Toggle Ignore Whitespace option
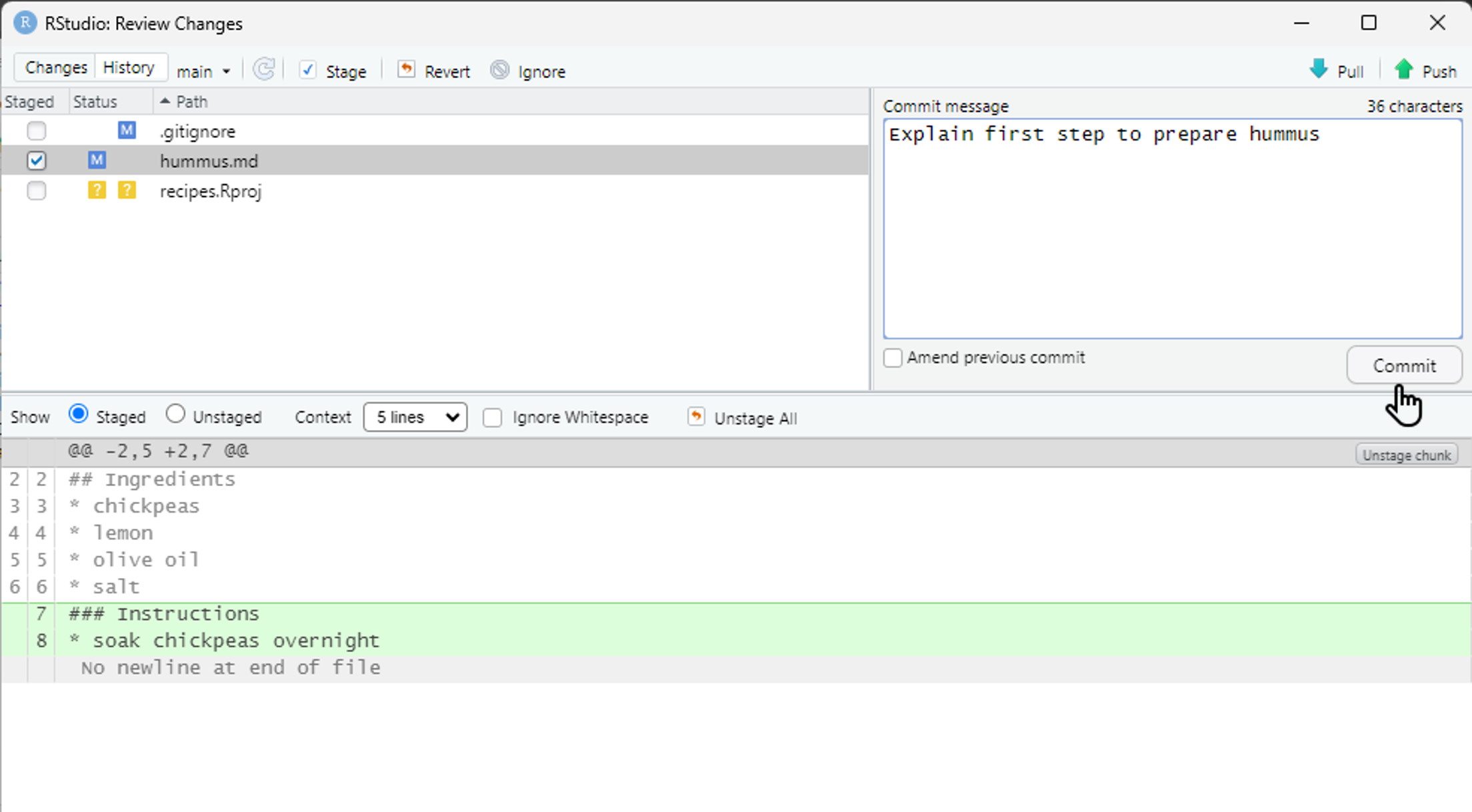1472x812 pixels. click(493, 417)
